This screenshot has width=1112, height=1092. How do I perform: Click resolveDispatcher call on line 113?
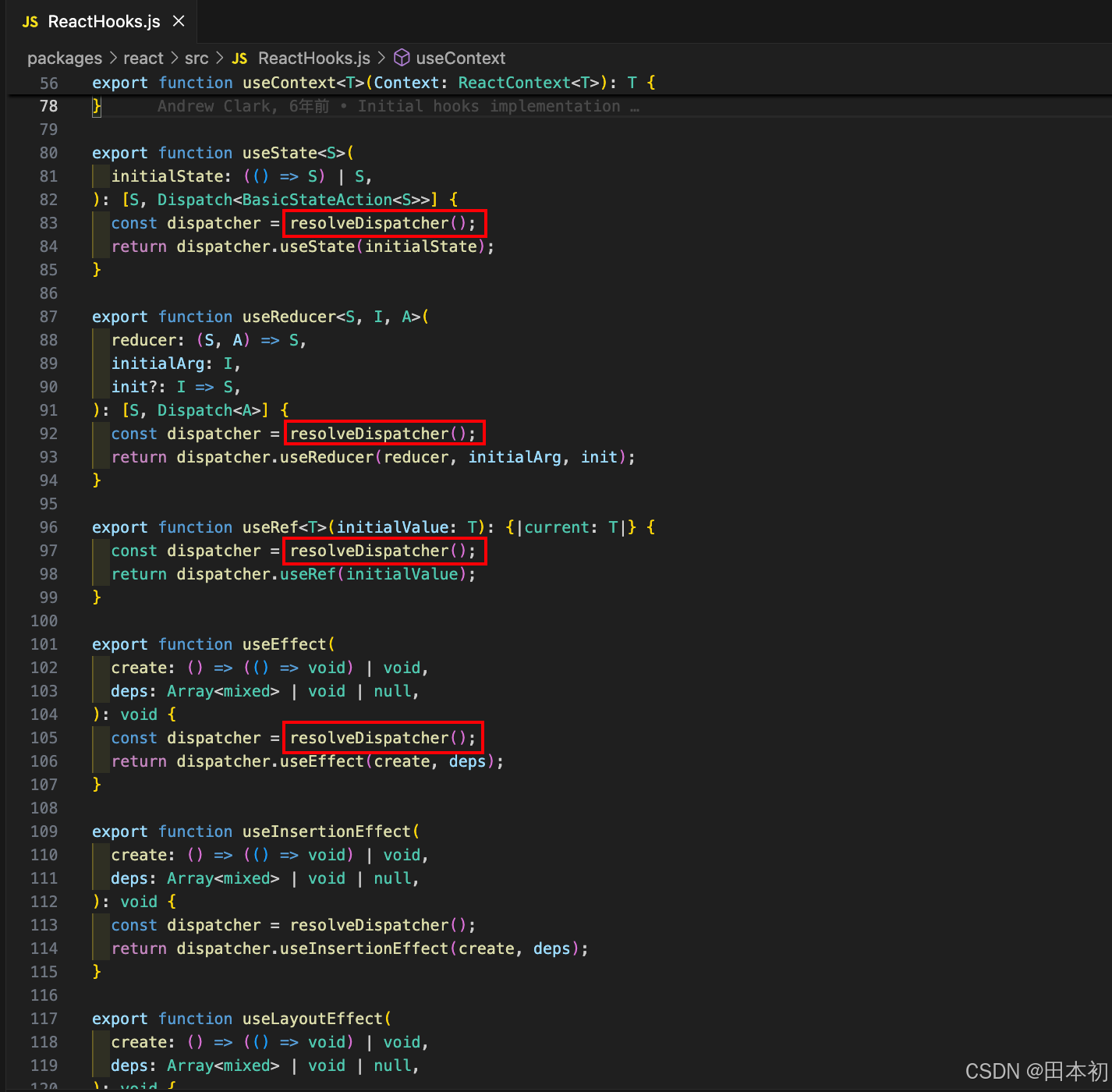click(383, 925)
